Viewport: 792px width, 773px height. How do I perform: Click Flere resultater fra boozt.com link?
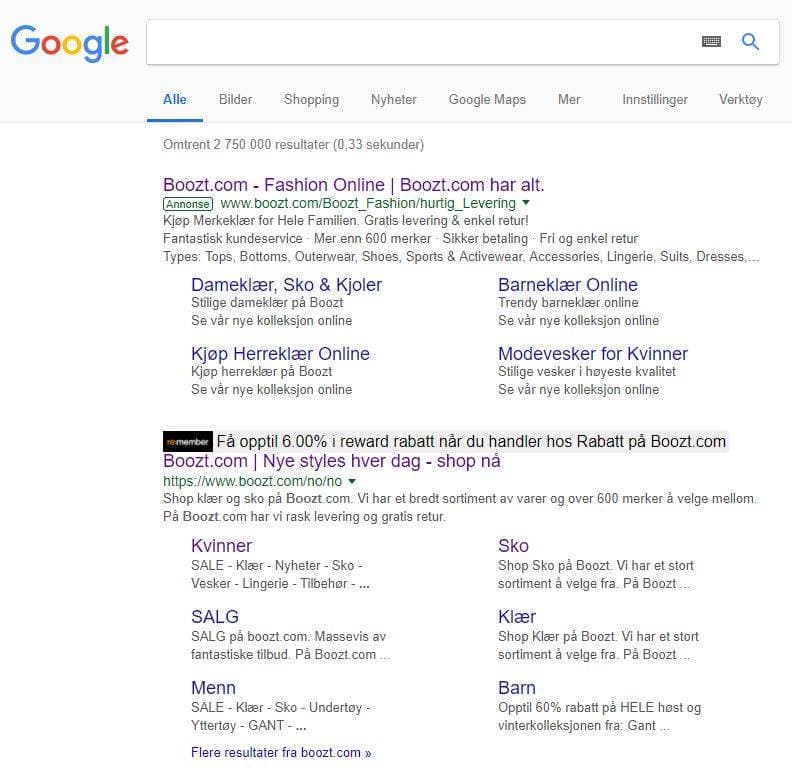click(280, 752)
